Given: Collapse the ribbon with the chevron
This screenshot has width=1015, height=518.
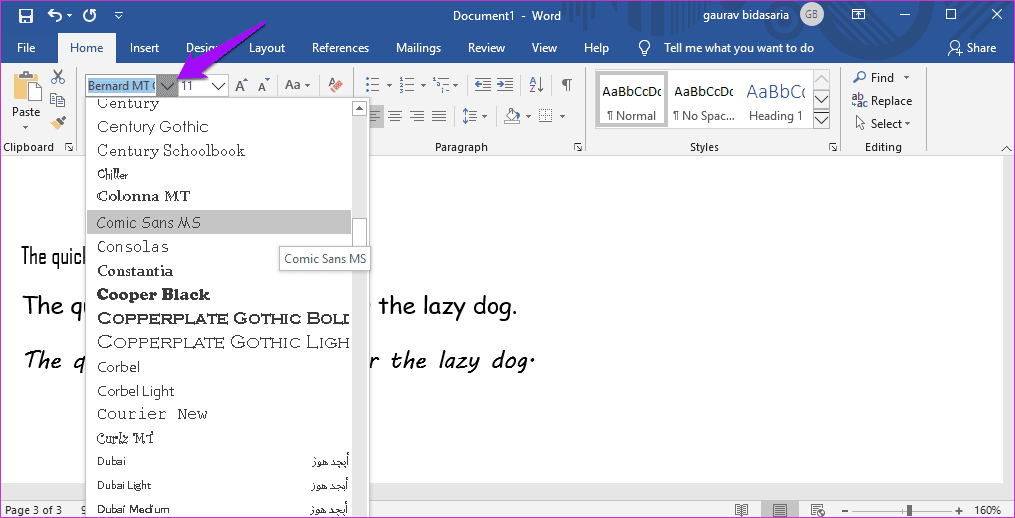Looking at the screenshot, I should click(x=1005, y=149).
